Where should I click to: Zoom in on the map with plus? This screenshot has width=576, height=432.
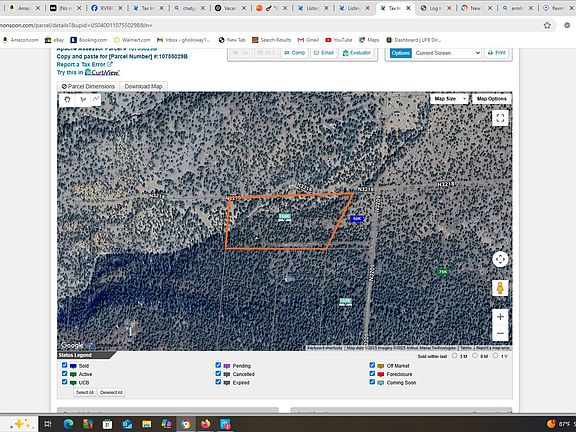point(500,317)
